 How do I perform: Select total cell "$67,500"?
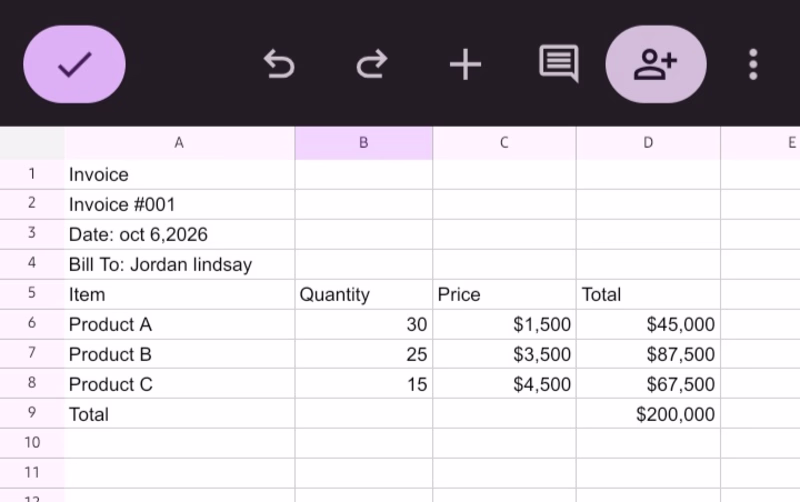point(648,384)
